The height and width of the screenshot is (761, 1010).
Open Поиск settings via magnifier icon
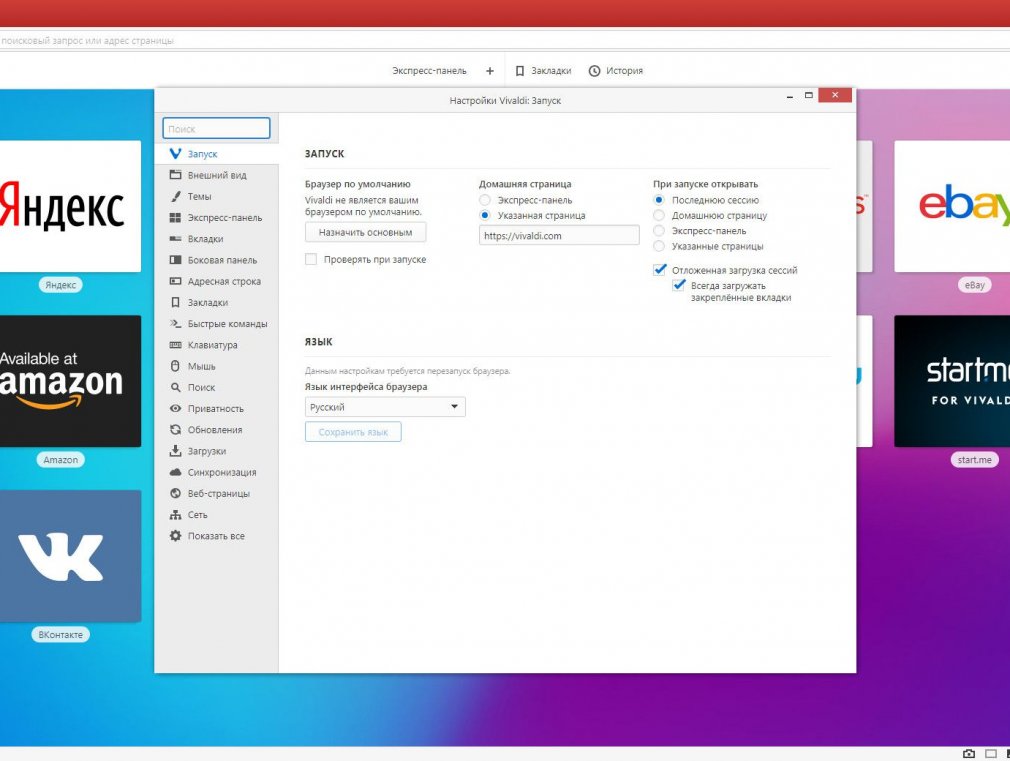tap(175, 387)
